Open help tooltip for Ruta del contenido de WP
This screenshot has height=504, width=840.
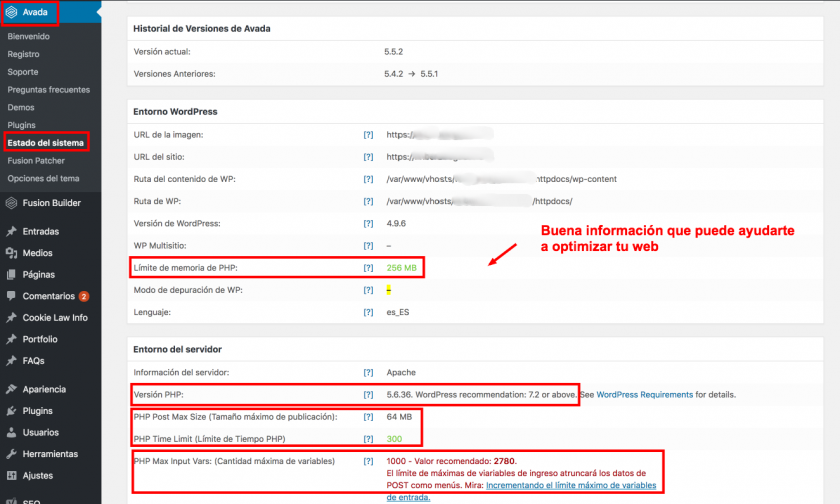click(x=368, y=179)
